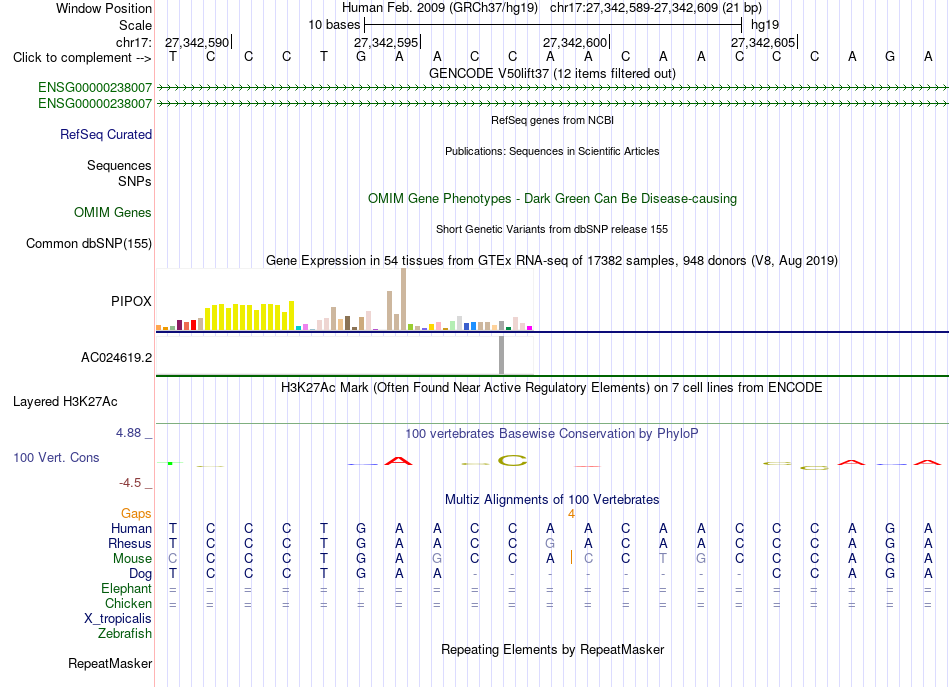Click coordinate label 27,342,590

[x=197, y=42]
